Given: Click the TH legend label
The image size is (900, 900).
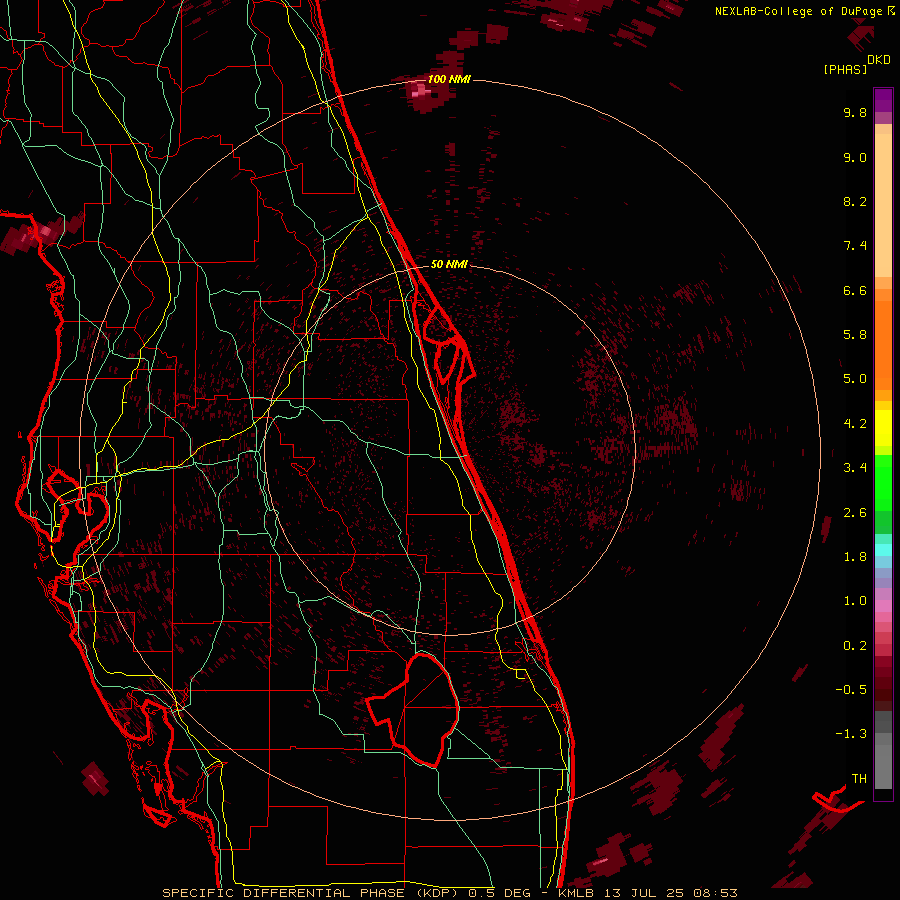Looking at the screenshot, I should 859,779.
